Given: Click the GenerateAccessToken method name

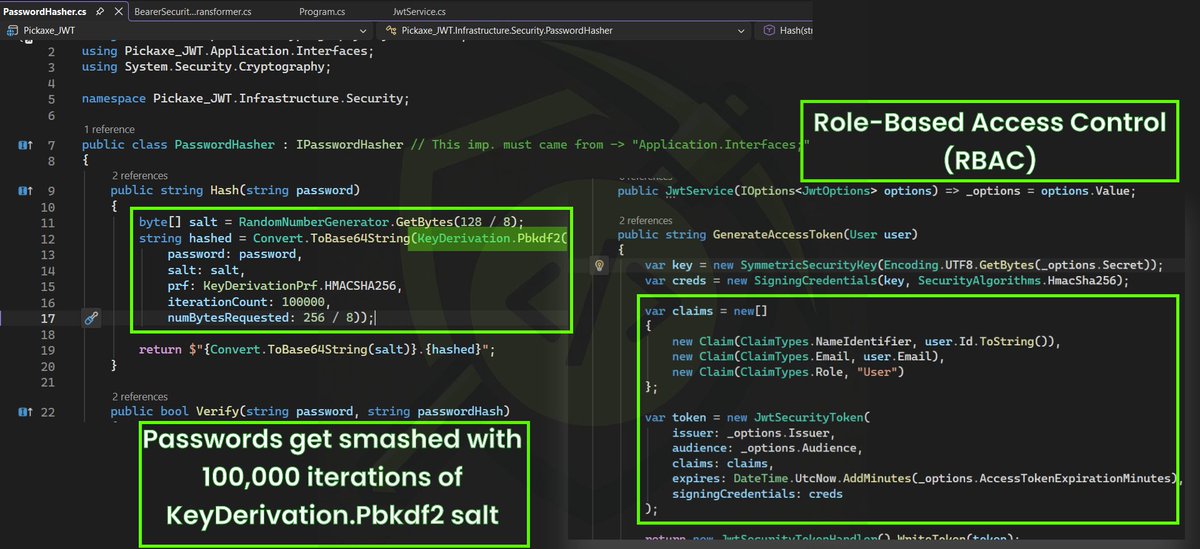Looking at the screenshot, I should click(779, 235).
